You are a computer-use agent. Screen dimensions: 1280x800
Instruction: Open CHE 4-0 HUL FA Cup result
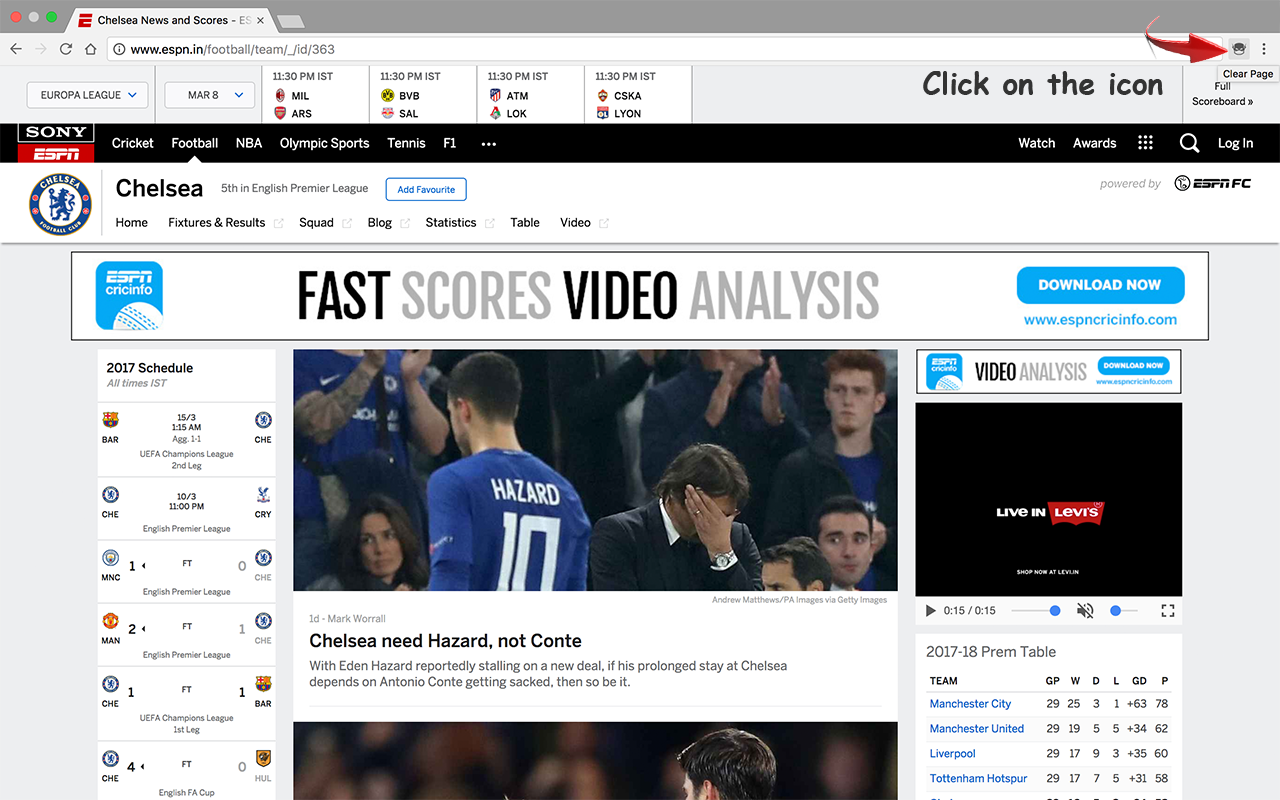tap(186, 773)
